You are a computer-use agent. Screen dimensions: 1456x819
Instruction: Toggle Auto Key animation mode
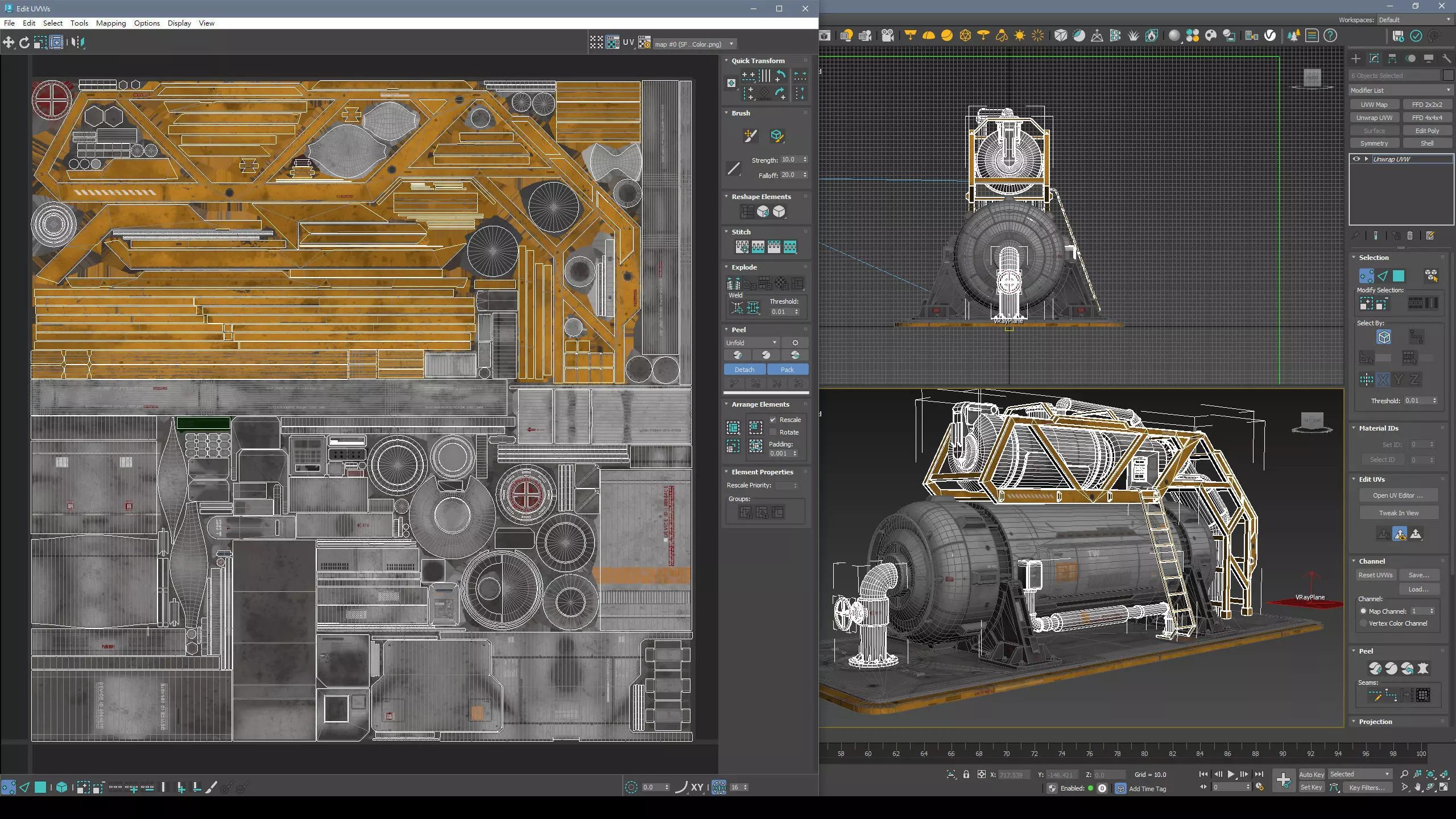(x=1312, y=774)
